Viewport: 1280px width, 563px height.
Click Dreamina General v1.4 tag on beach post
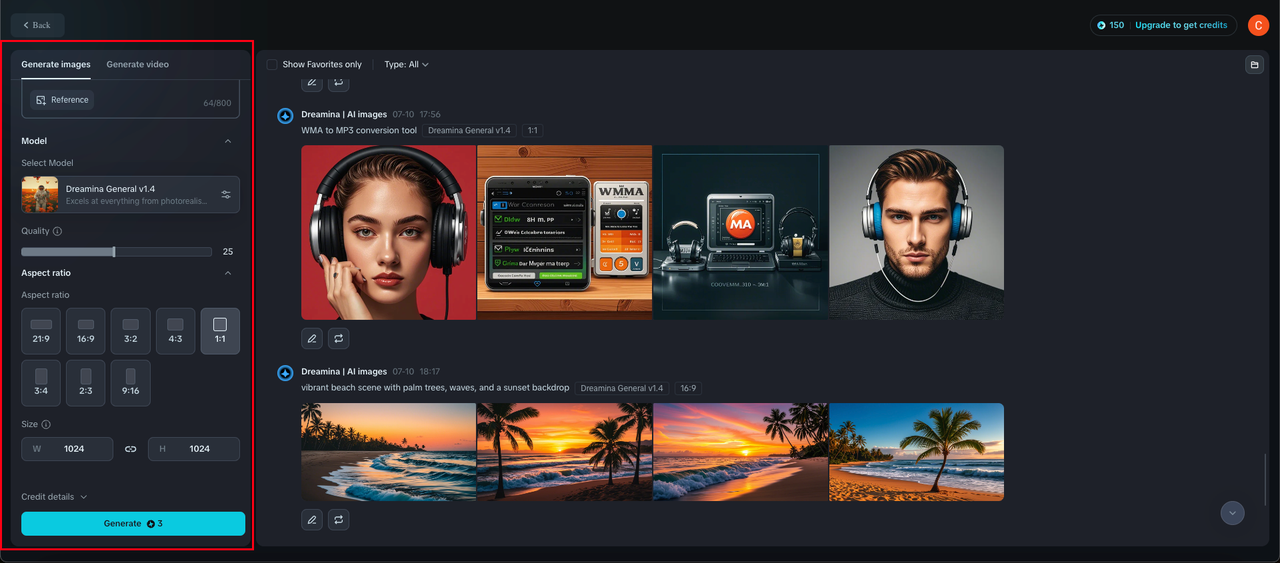coord(622,388)
